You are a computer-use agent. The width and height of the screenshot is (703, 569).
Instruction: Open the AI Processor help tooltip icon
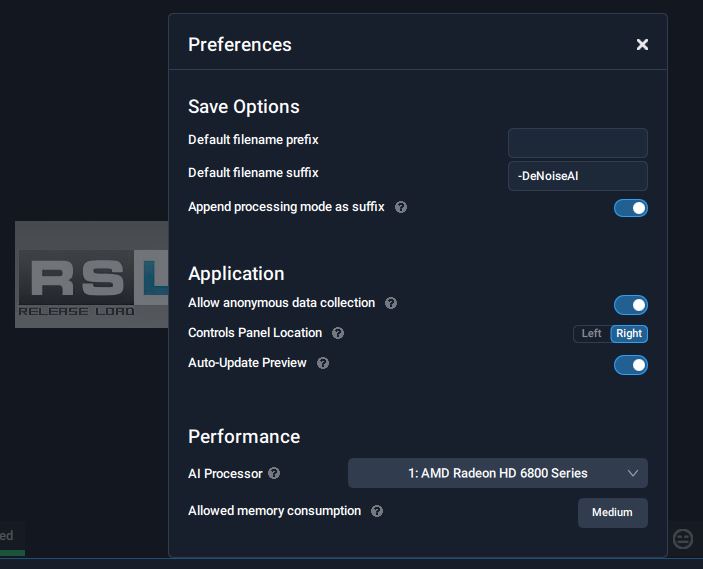tap(274, 473)
